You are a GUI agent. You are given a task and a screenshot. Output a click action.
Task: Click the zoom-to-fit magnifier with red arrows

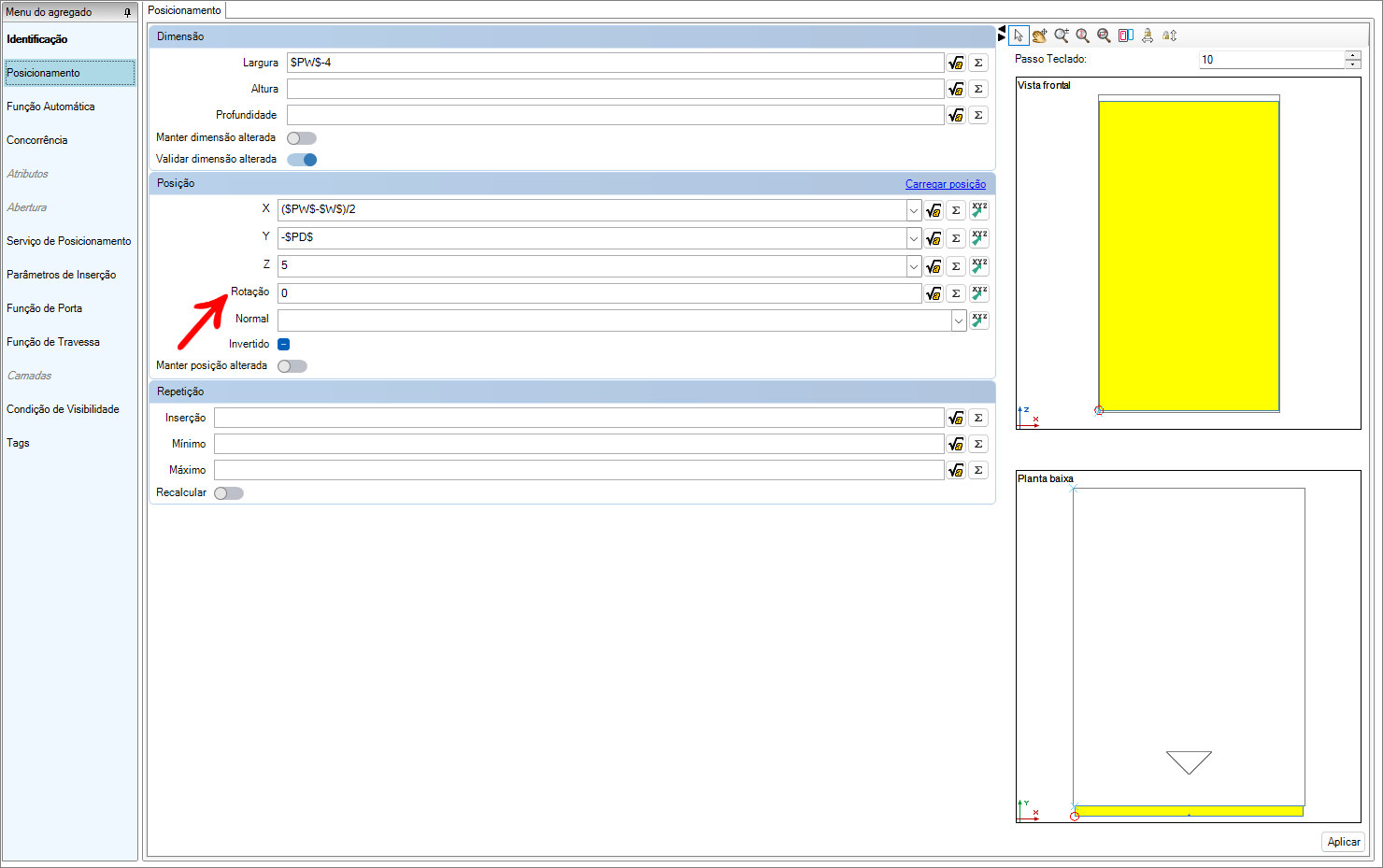[x=1104, y=36]
